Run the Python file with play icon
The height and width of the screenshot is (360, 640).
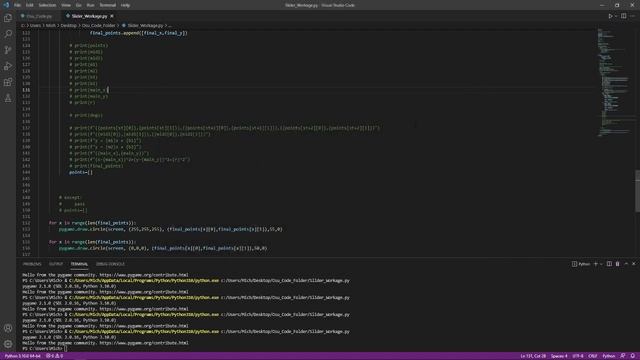coord(610,16)
